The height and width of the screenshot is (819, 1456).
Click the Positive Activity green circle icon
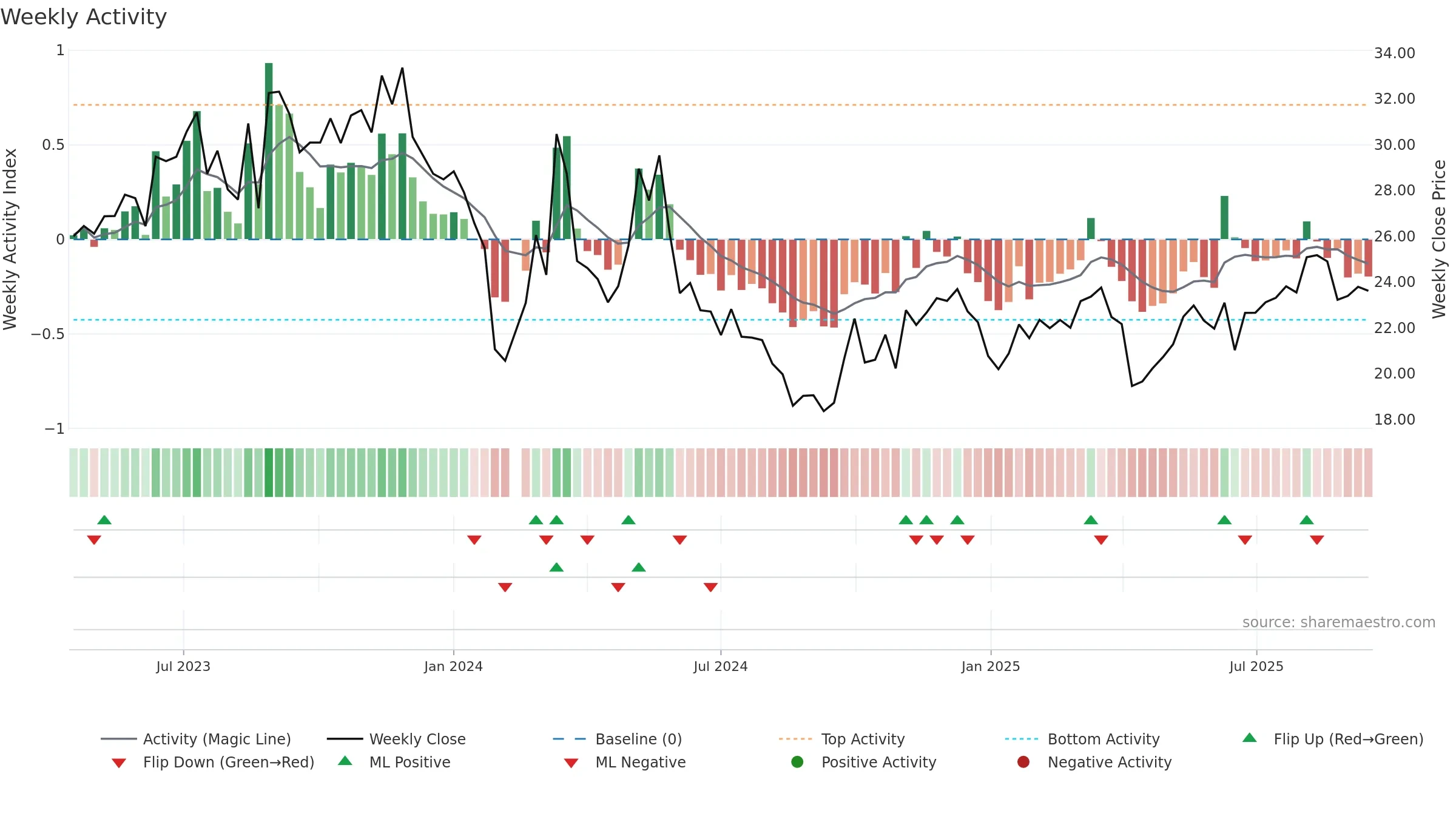click(798, 761)
